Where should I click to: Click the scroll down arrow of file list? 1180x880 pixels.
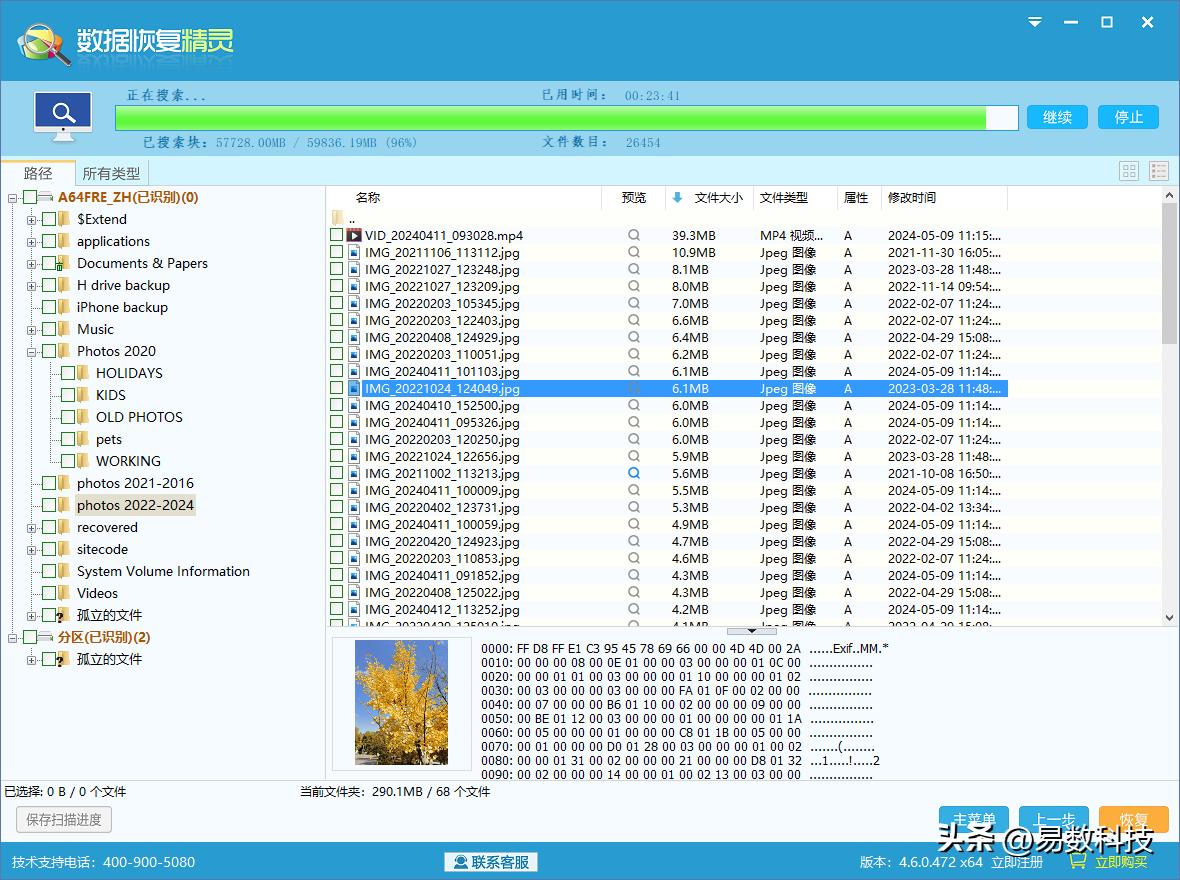pyautogui.click(x=1169, y=618)
